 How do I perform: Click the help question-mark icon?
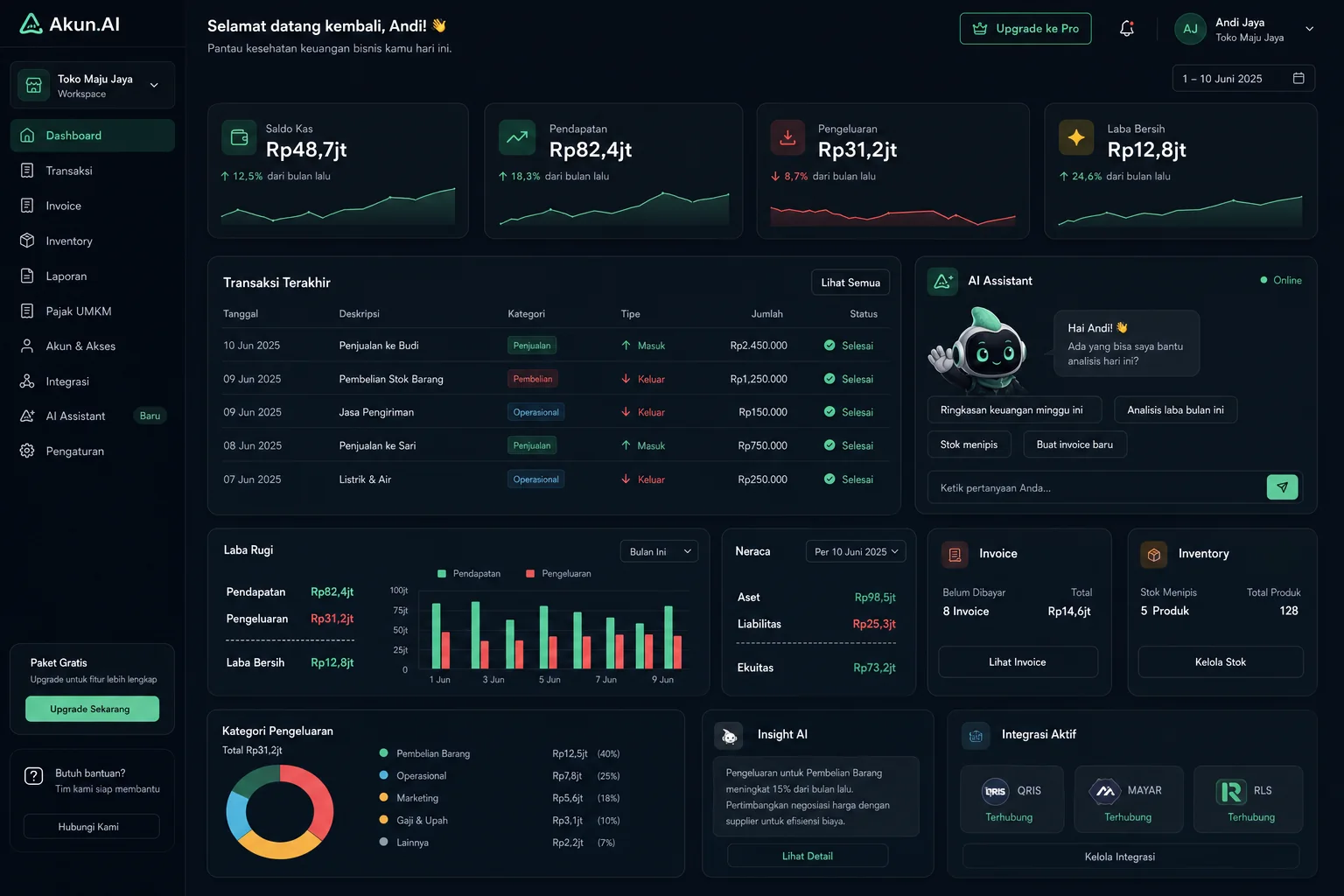pos(33,775)
